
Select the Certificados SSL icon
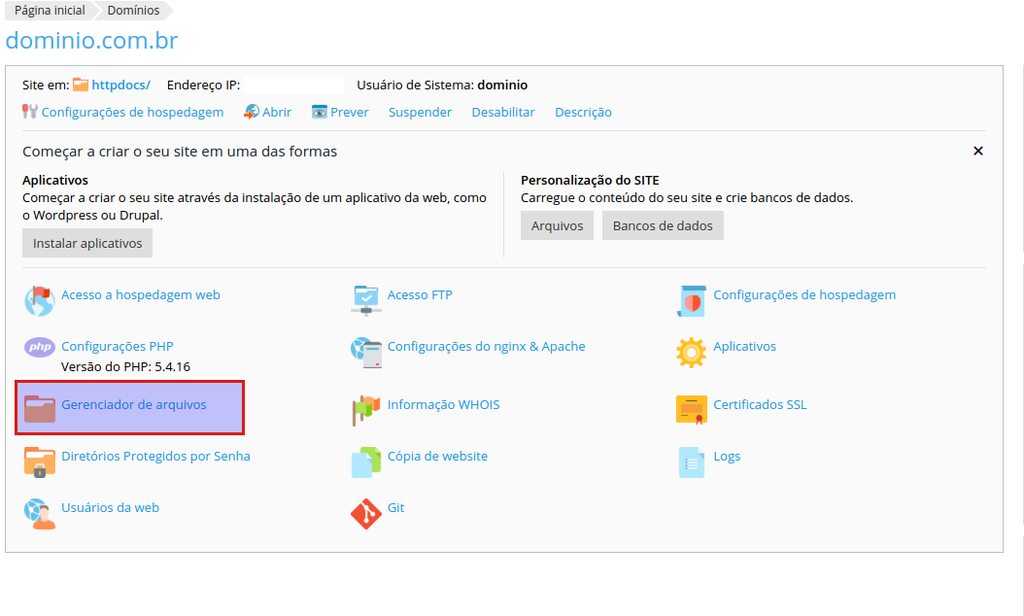point(692,408)
